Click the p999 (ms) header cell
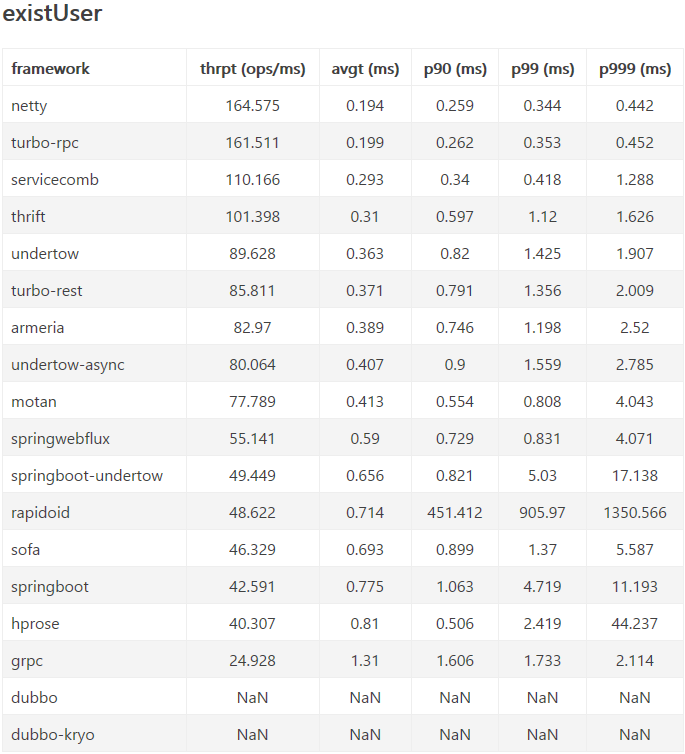Viewport: 685px width, 754px height. point(635,69)
